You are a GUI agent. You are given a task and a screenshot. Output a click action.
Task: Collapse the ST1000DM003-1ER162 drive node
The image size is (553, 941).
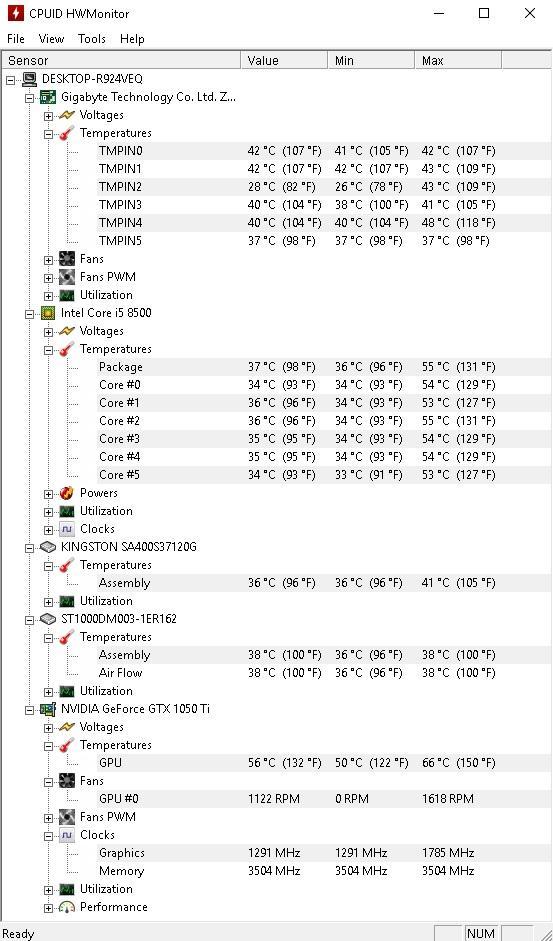(29, 619)
